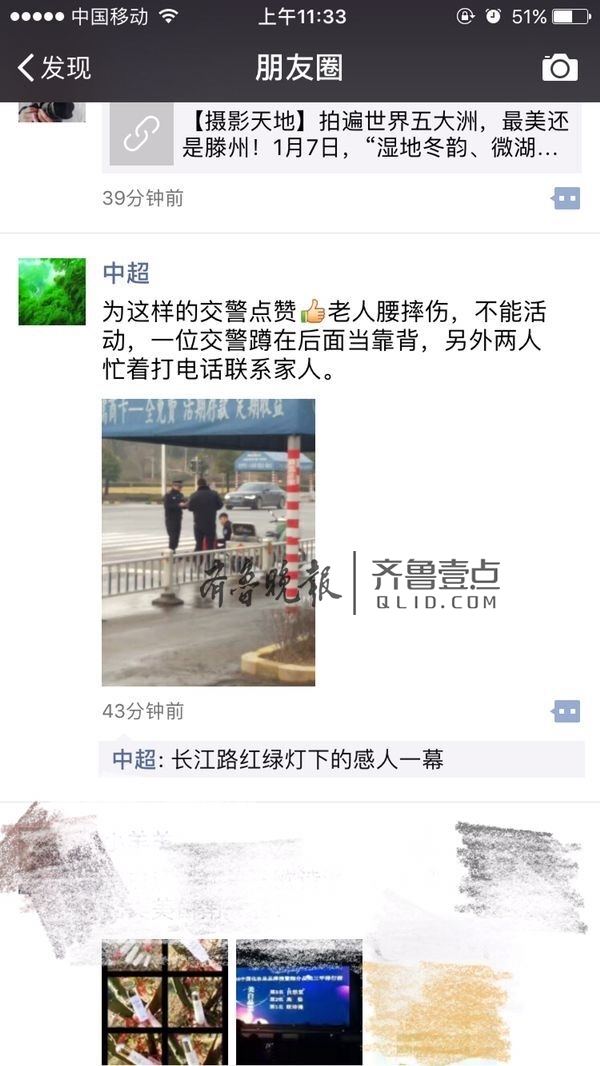The height and width of the screenshot is (1066, 600).
Task: View the traffic police photo
Action: point(209,542)
